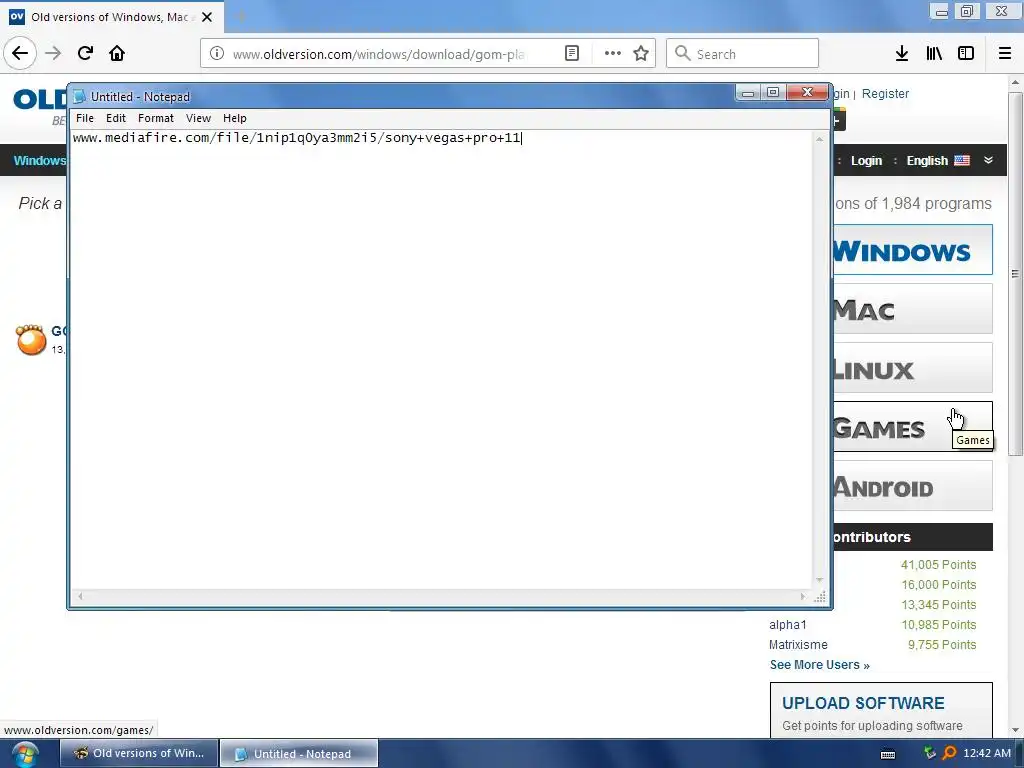This screenshot has height=768, width=1024.
Task: Choose the Mac platform button
Action: [x=912, y=308]
